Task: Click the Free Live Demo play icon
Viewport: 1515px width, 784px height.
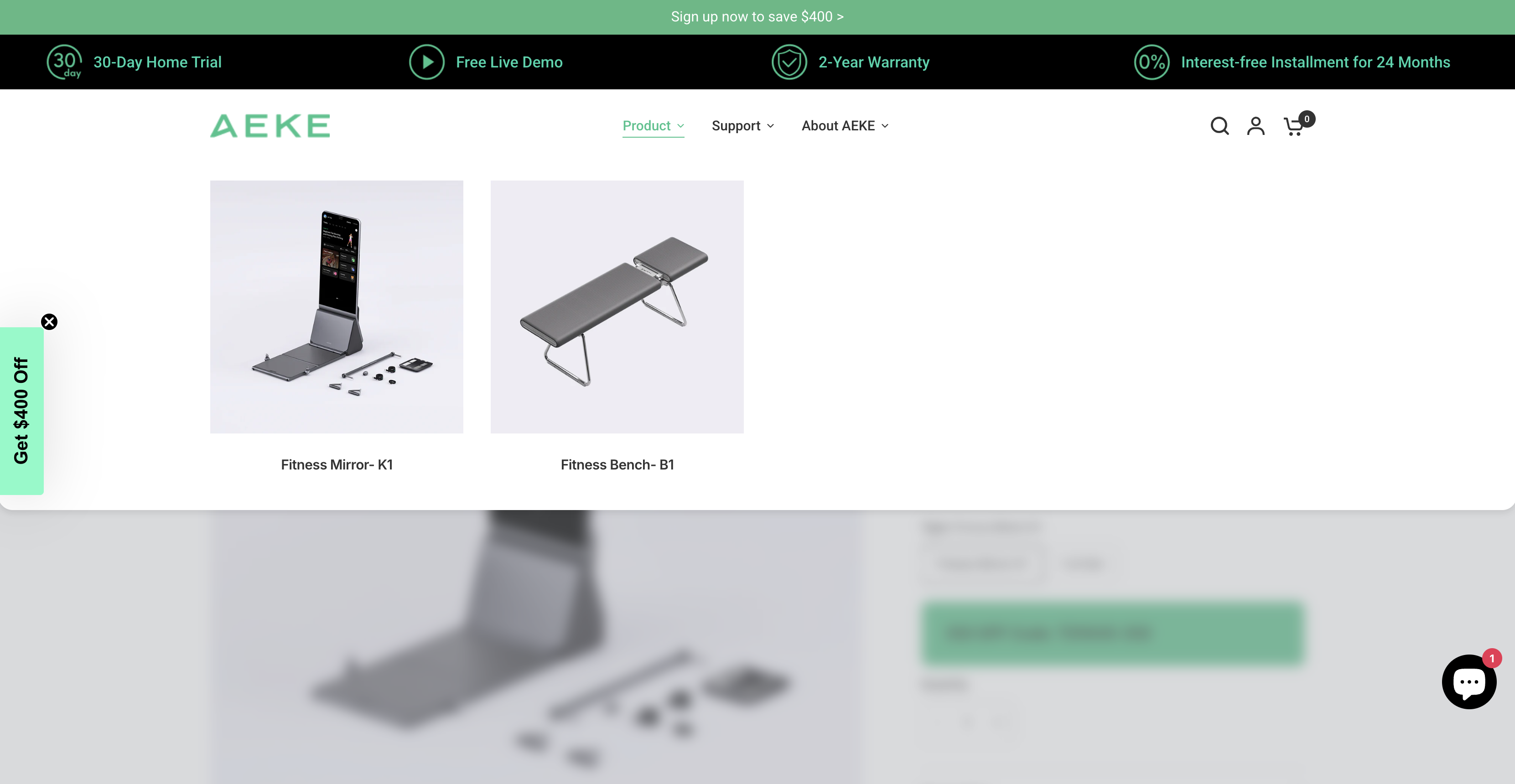Action: coord(426,62)
